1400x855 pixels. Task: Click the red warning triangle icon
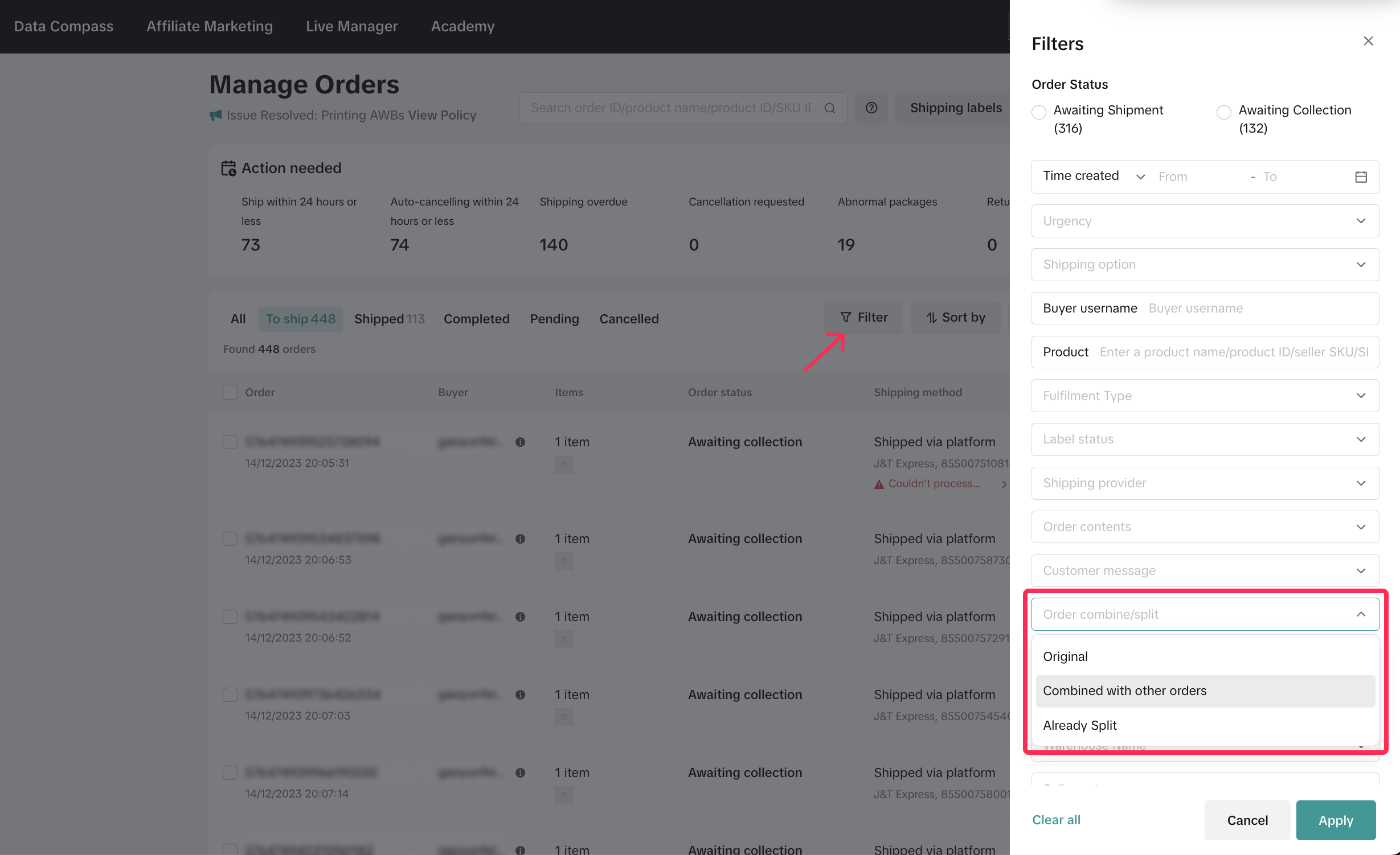coord(879,484)
